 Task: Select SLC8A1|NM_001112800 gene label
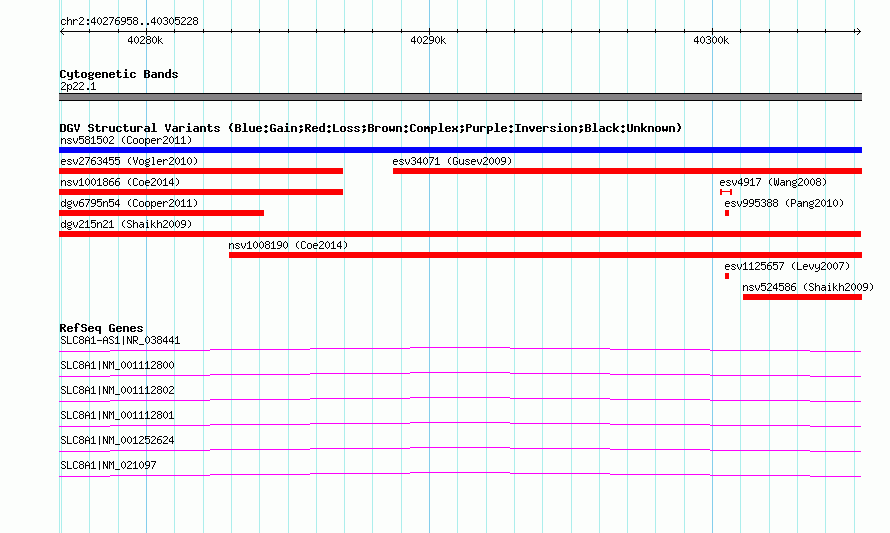[117, 366]
